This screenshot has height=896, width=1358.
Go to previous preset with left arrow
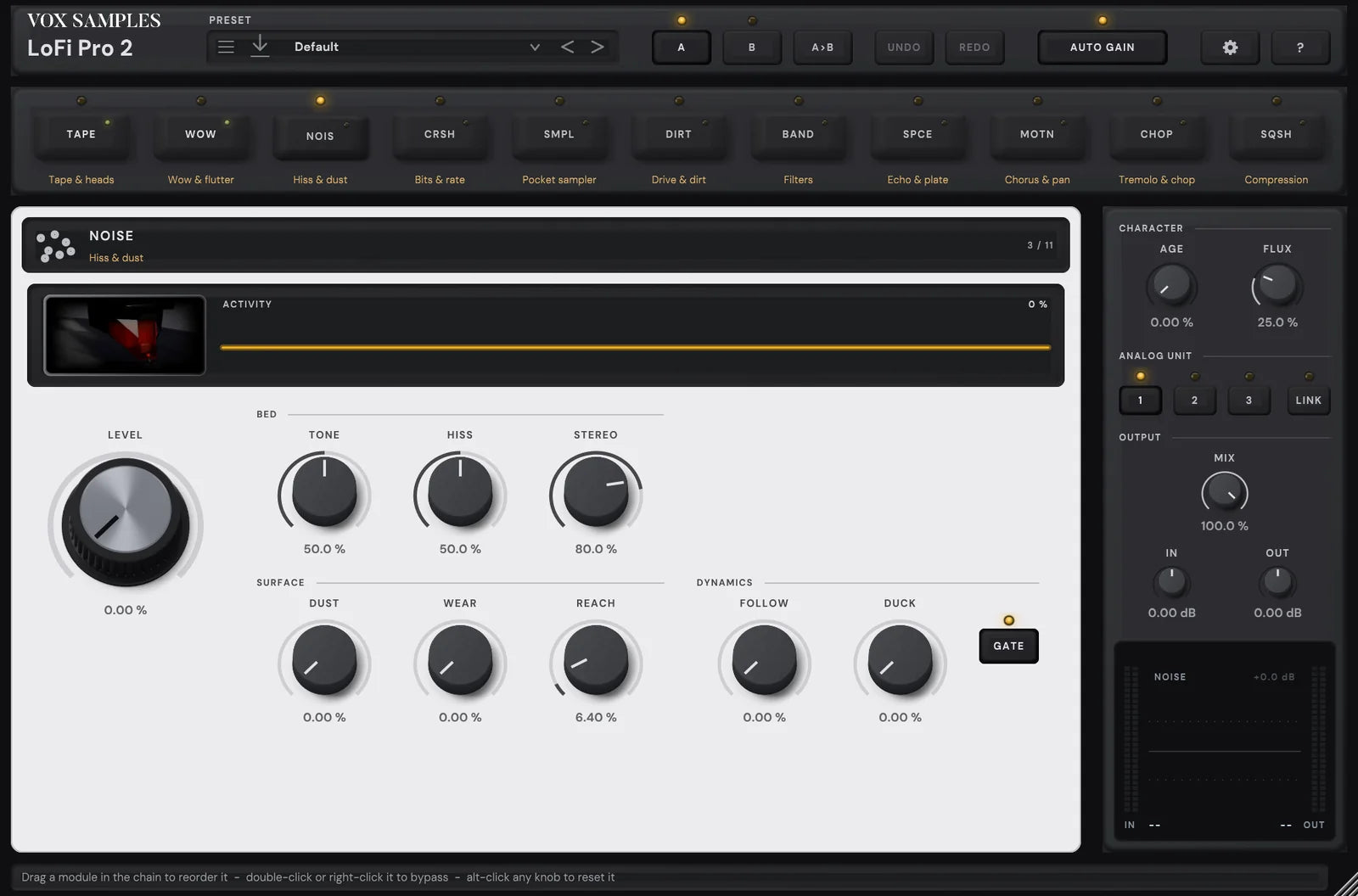567,47
